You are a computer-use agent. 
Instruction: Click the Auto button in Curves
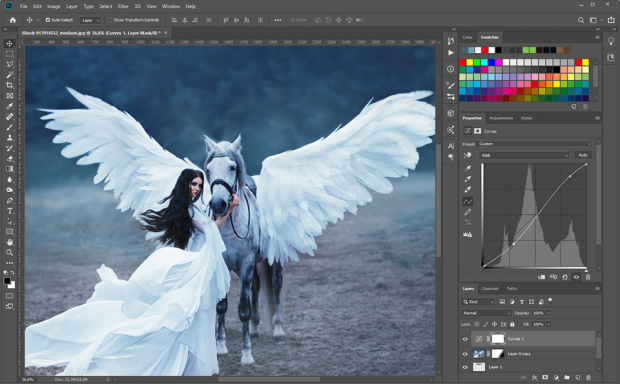(x=583, y=155)
